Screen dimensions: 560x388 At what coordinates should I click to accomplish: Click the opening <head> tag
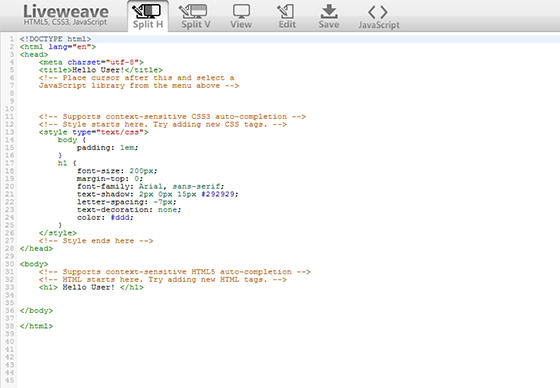click(34, 55)
